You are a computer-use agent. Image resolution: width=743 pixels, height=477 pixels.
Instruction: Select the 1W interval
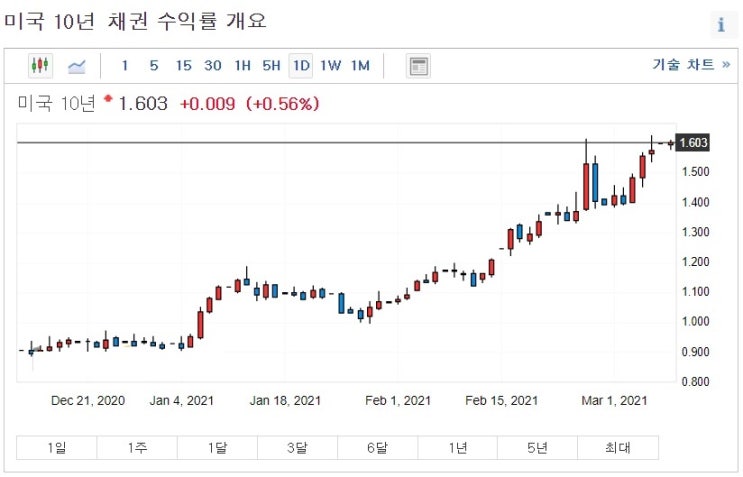(330, 65)
